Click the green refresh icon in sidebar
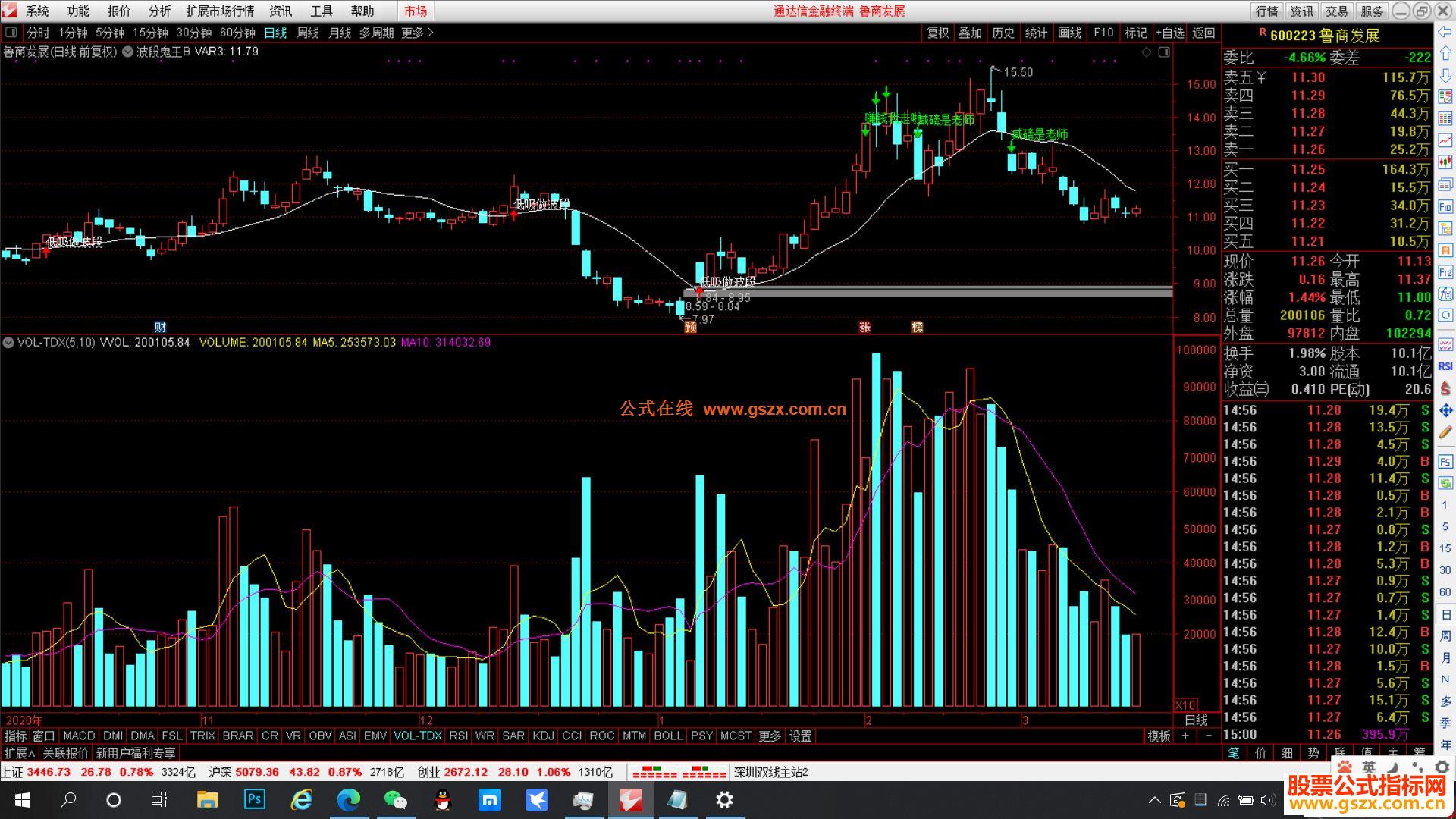The height and width of the screenshot is (819, 1456). click(1445, 483)
